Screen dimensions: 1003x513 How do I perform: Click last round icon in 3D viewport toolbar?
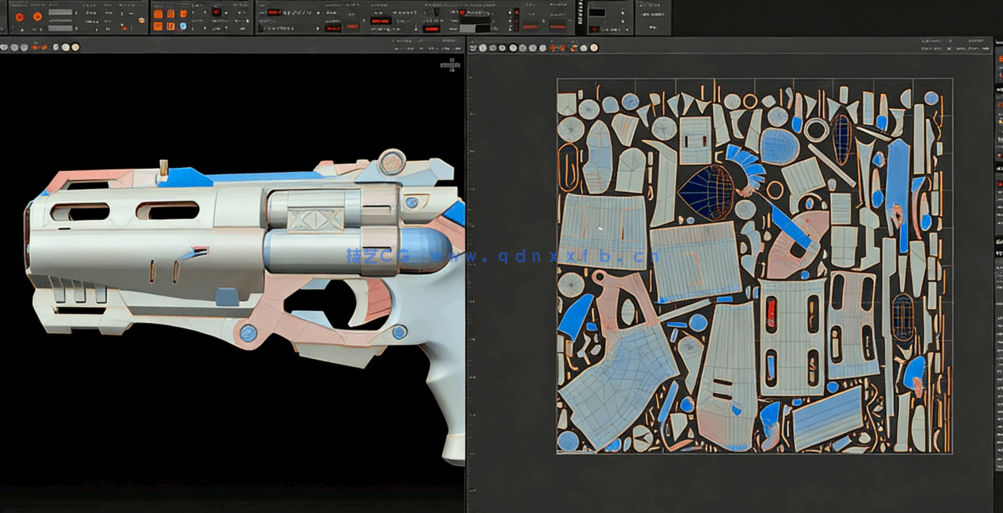(75, 46)
